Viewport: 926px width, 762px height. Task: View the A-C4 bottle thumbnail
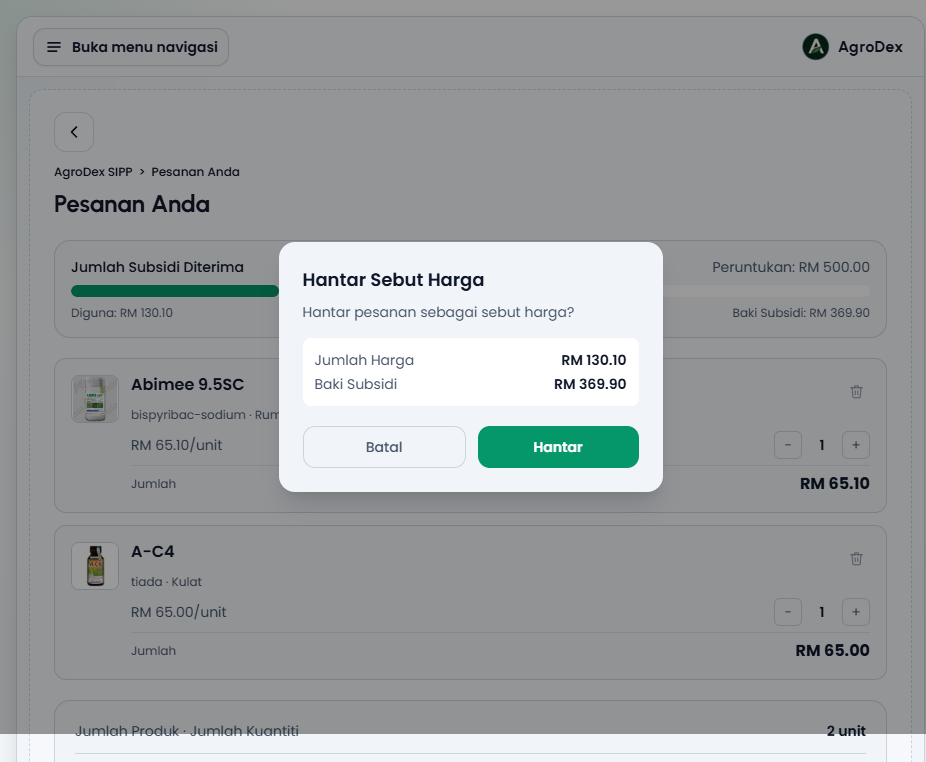tap(95, 566)
